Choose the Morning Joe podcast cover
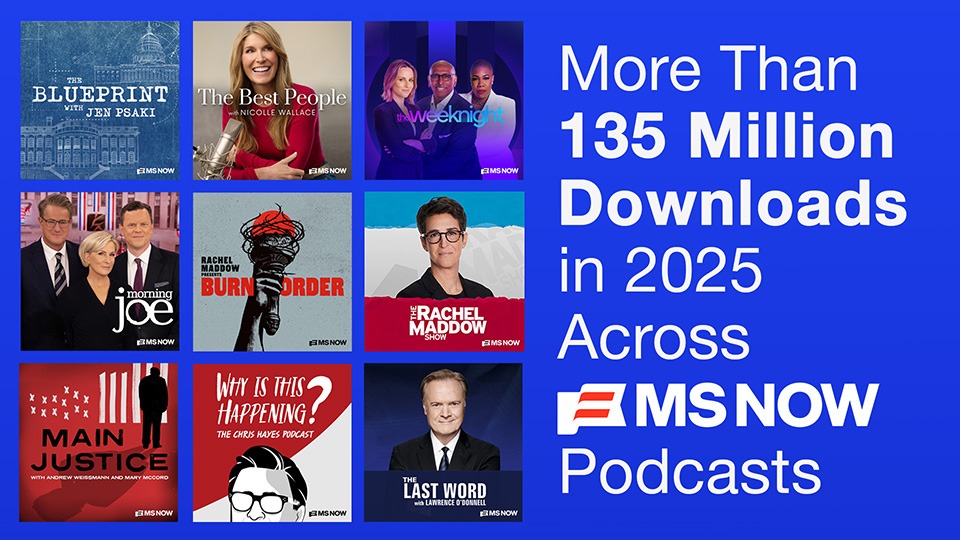The image size is (960, 540). pos(100,271)
